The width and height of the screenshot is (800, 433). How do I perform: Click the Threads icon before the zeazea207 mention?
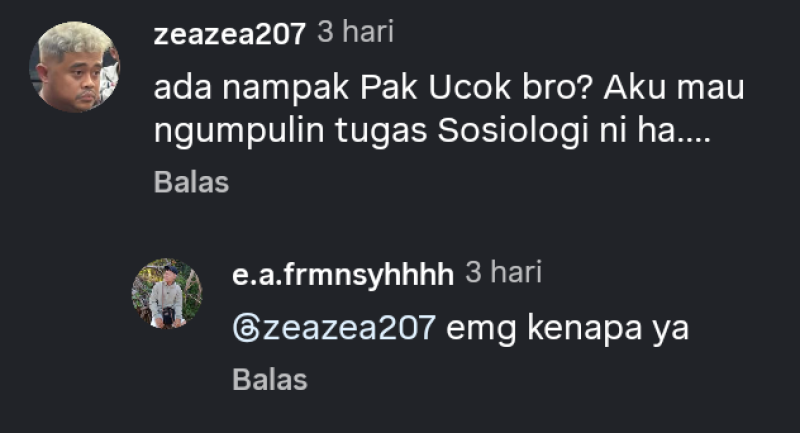coord(246,327)
